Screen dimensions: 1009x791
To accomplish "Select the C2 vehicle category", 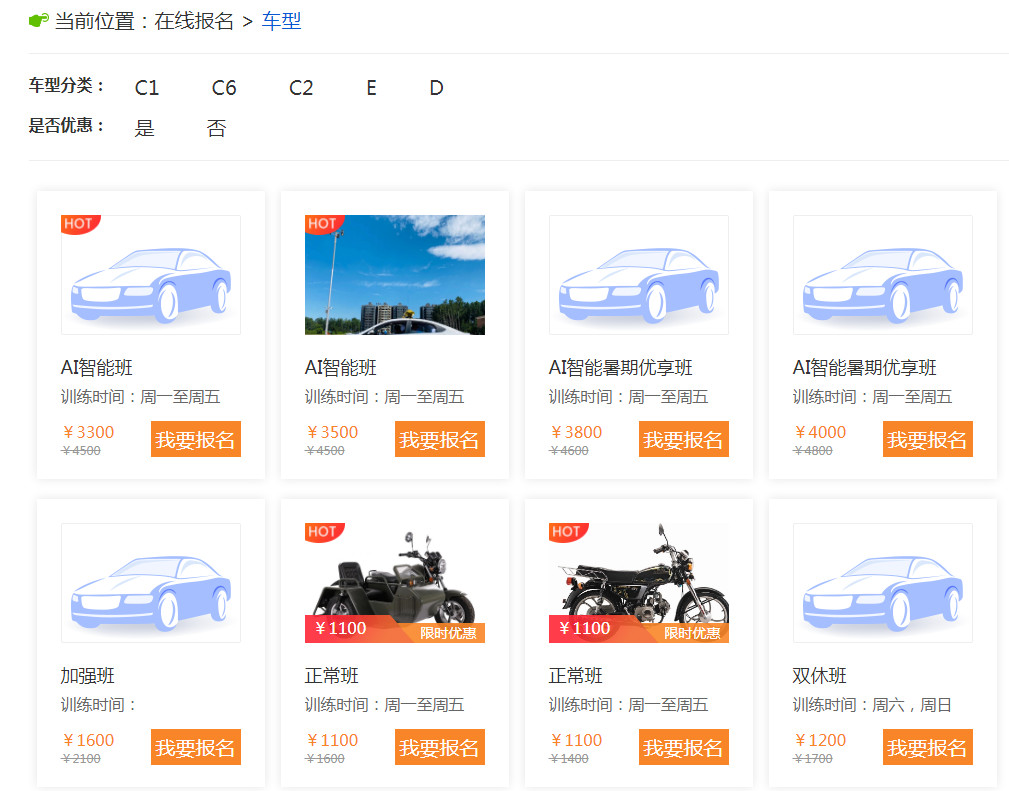I will [301, 88].
